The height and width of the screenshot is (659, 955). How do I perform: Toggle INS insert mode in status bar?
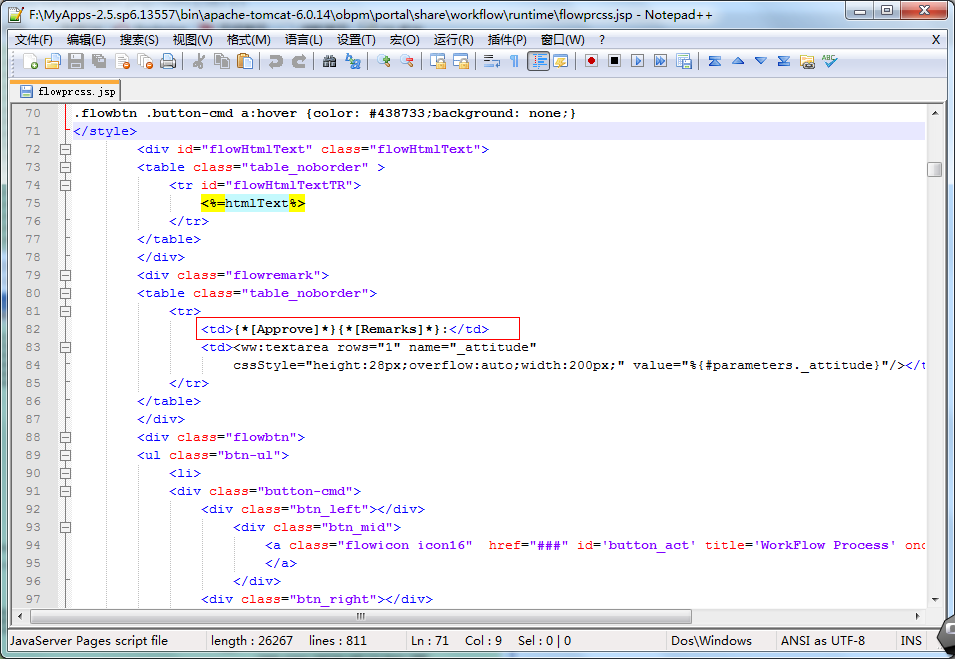coord(911,641)
